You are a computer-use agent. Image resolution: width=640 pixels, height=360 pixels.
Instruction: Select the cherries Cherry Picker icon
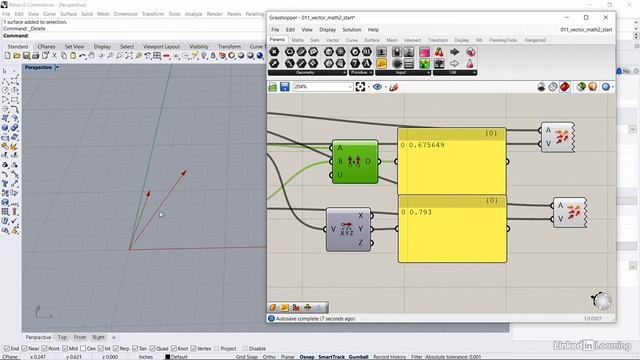[x=439, y=52]
